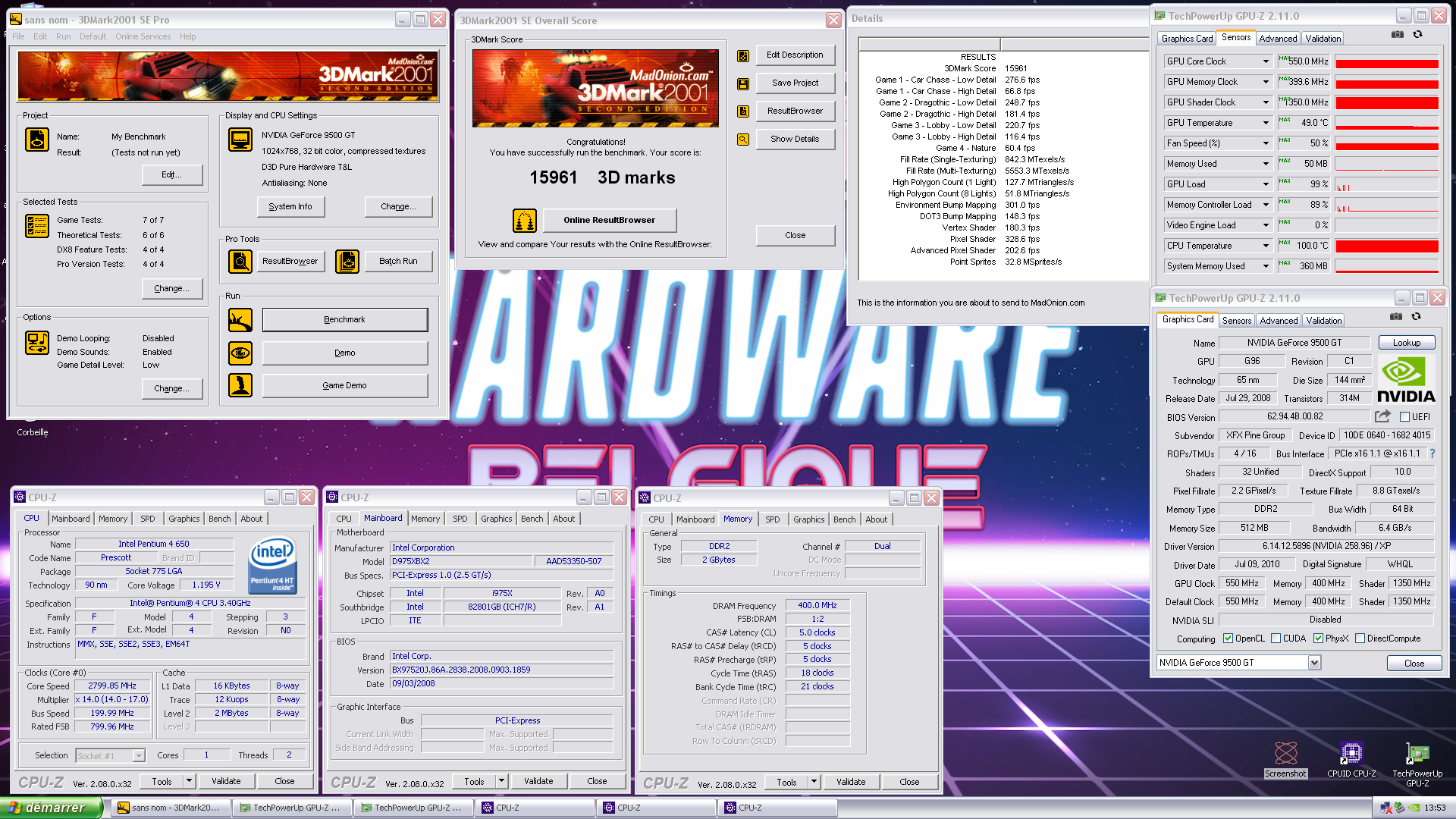Click the Save Project button

coord(795,83)
